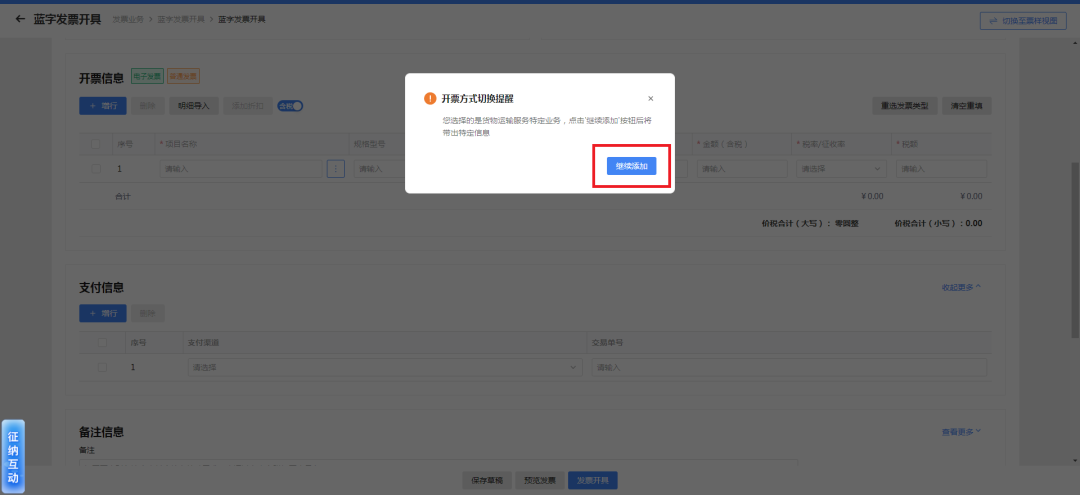Close the 开票方式切换提醒 dialog
The height and width of the screenshot is (496, 1080).
[x=650, y=99]
